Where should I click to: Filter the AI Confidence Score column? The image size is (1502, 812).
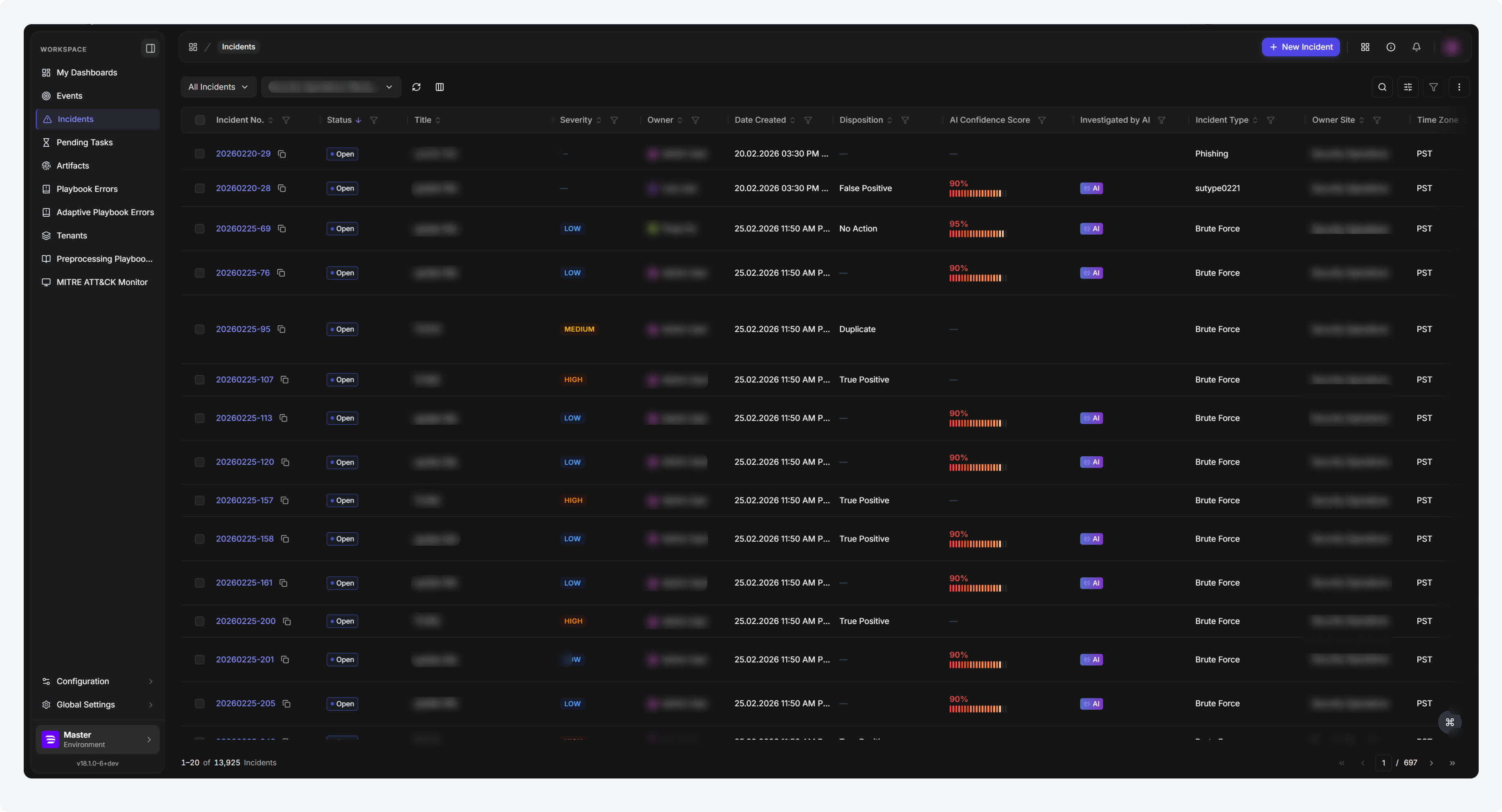point(1041,120)
